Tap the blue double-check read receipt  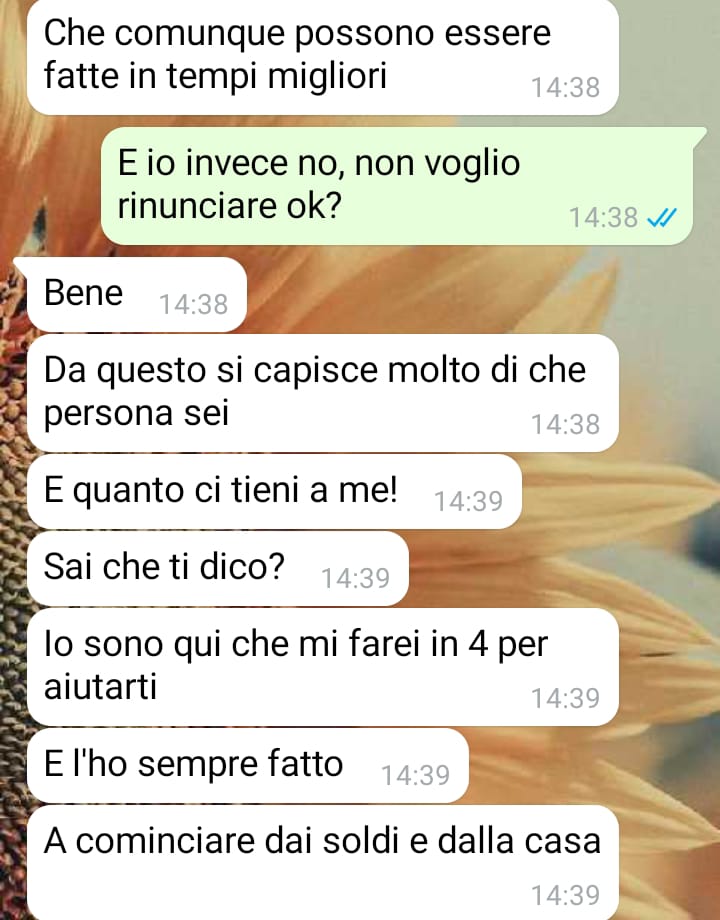click(662, 218)
